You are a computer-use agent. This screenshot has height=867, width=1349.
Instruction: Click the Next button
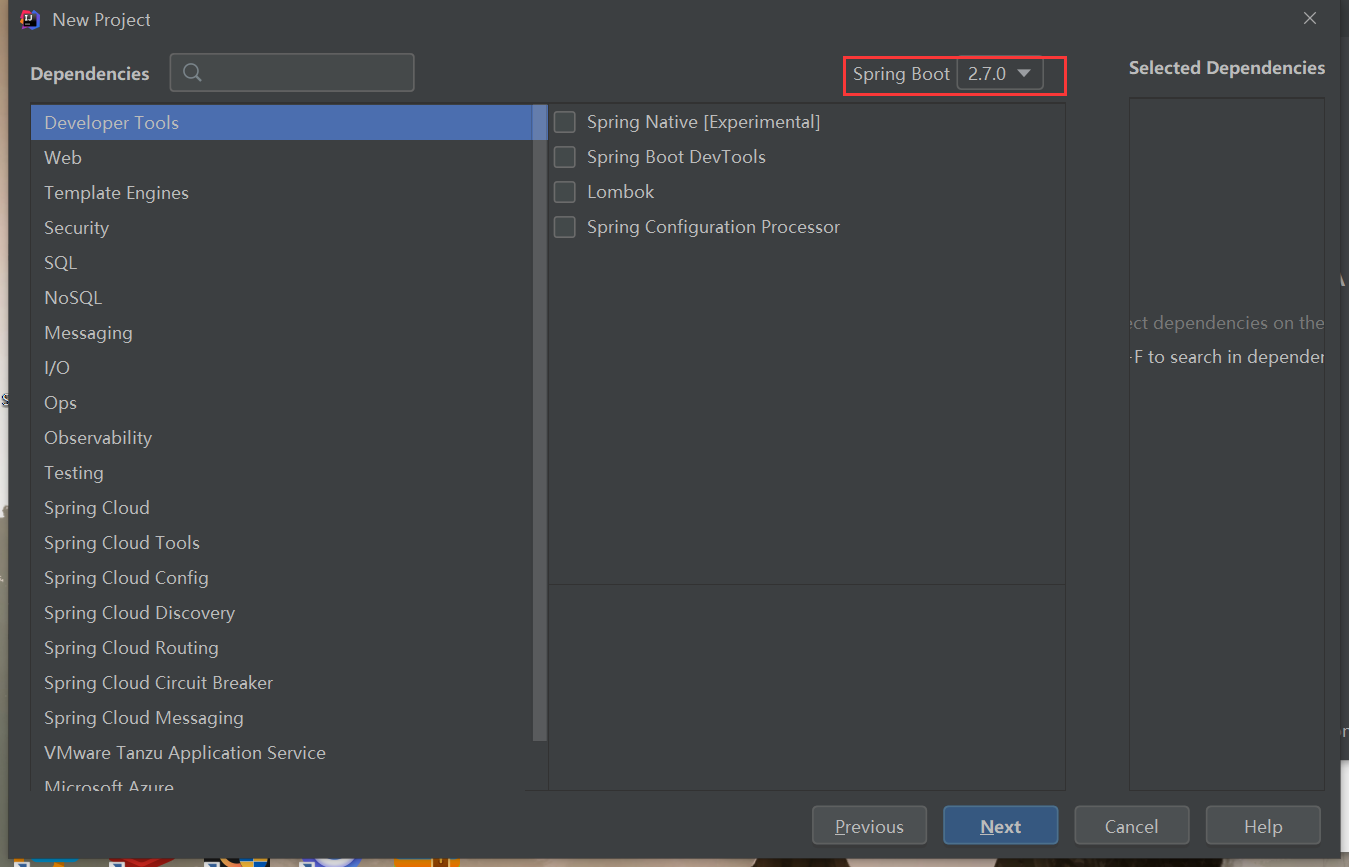[x=1000, y=826]
